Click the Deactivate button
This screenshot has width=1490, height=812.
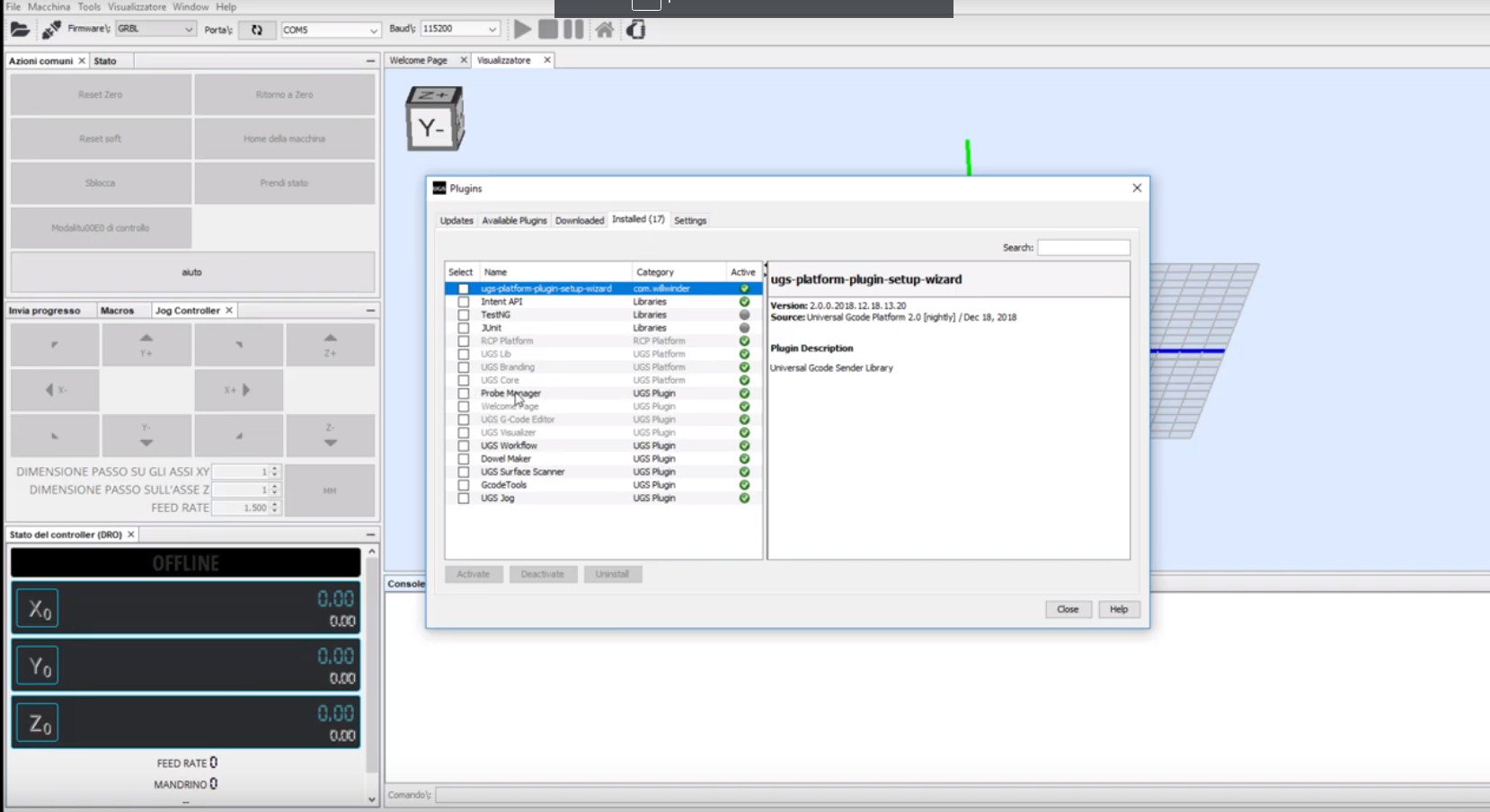pos(543,574)
